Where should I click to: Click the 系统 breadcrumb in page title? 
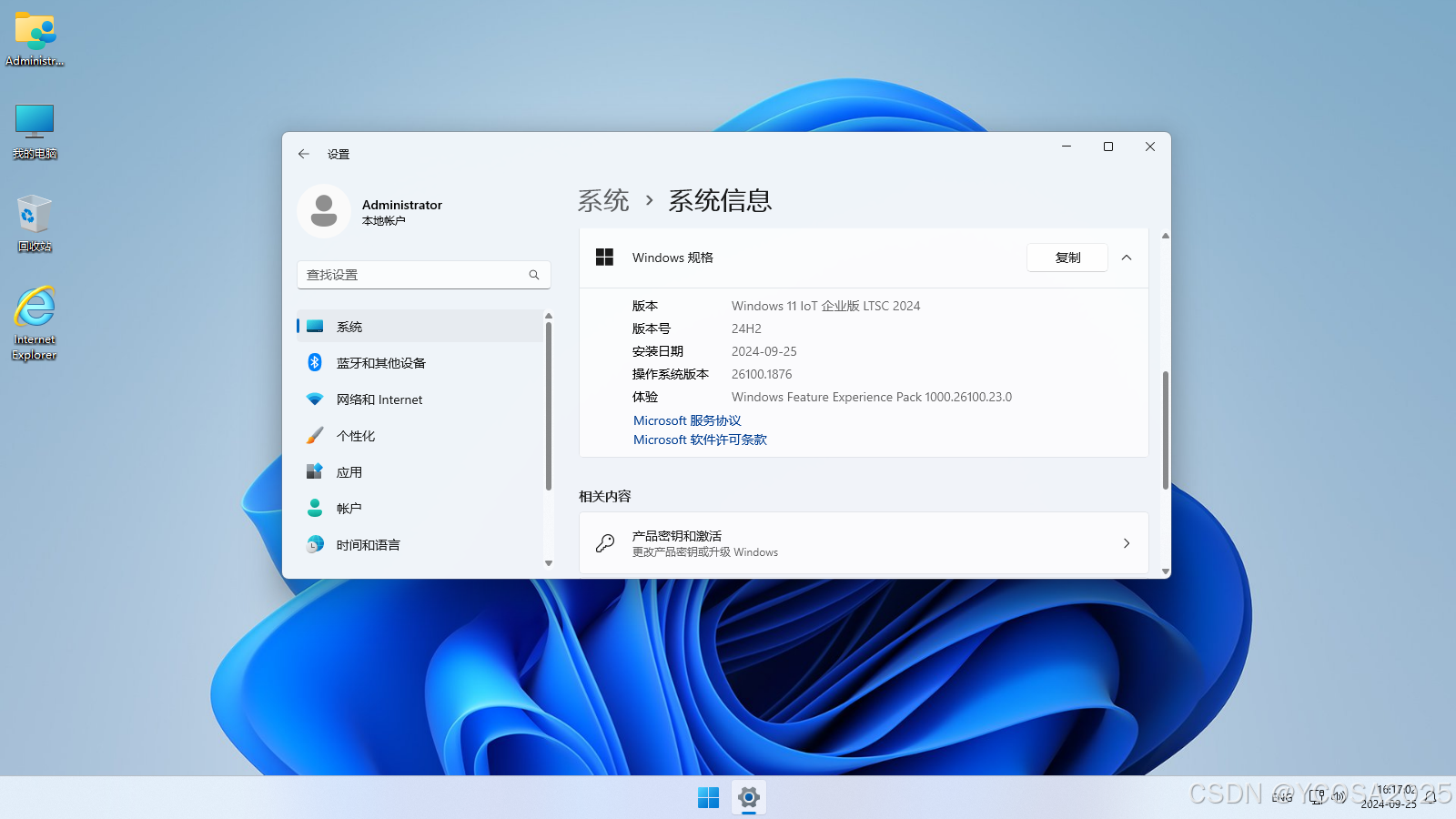(x=603, y=200)
